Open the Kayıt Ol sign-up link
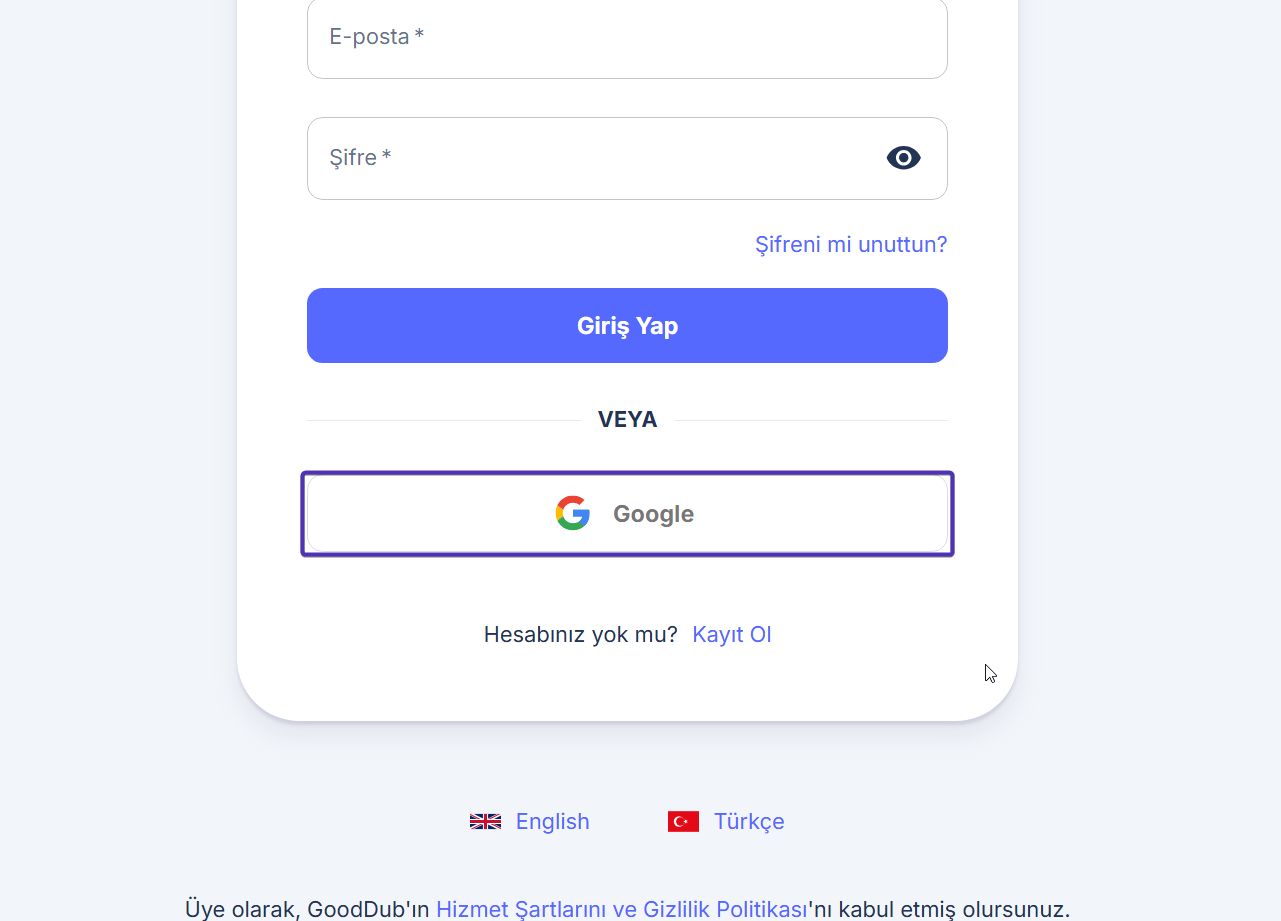Screen dimensions: 1281x921 pyautogui.click(x=732, y=634)
